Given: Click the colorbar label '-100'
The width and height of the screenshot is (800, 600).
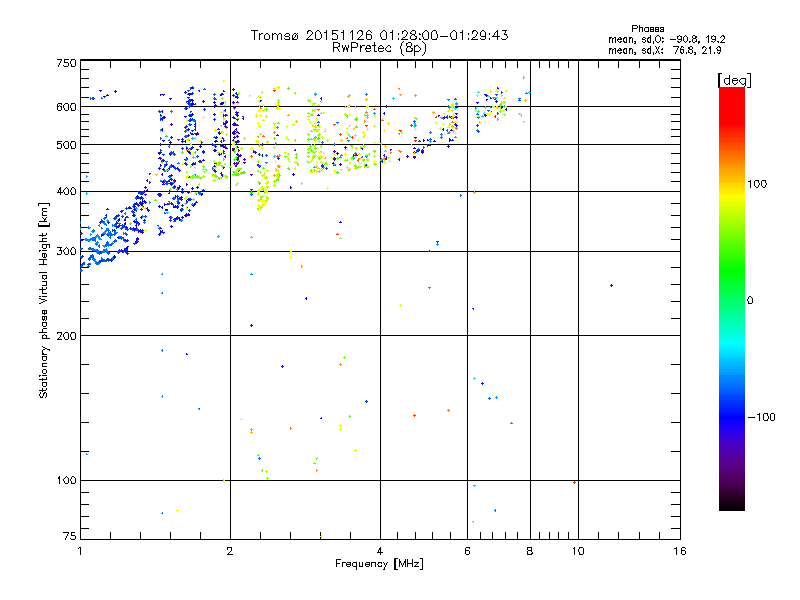Looking at the screenshot, I should coord(762,417).
